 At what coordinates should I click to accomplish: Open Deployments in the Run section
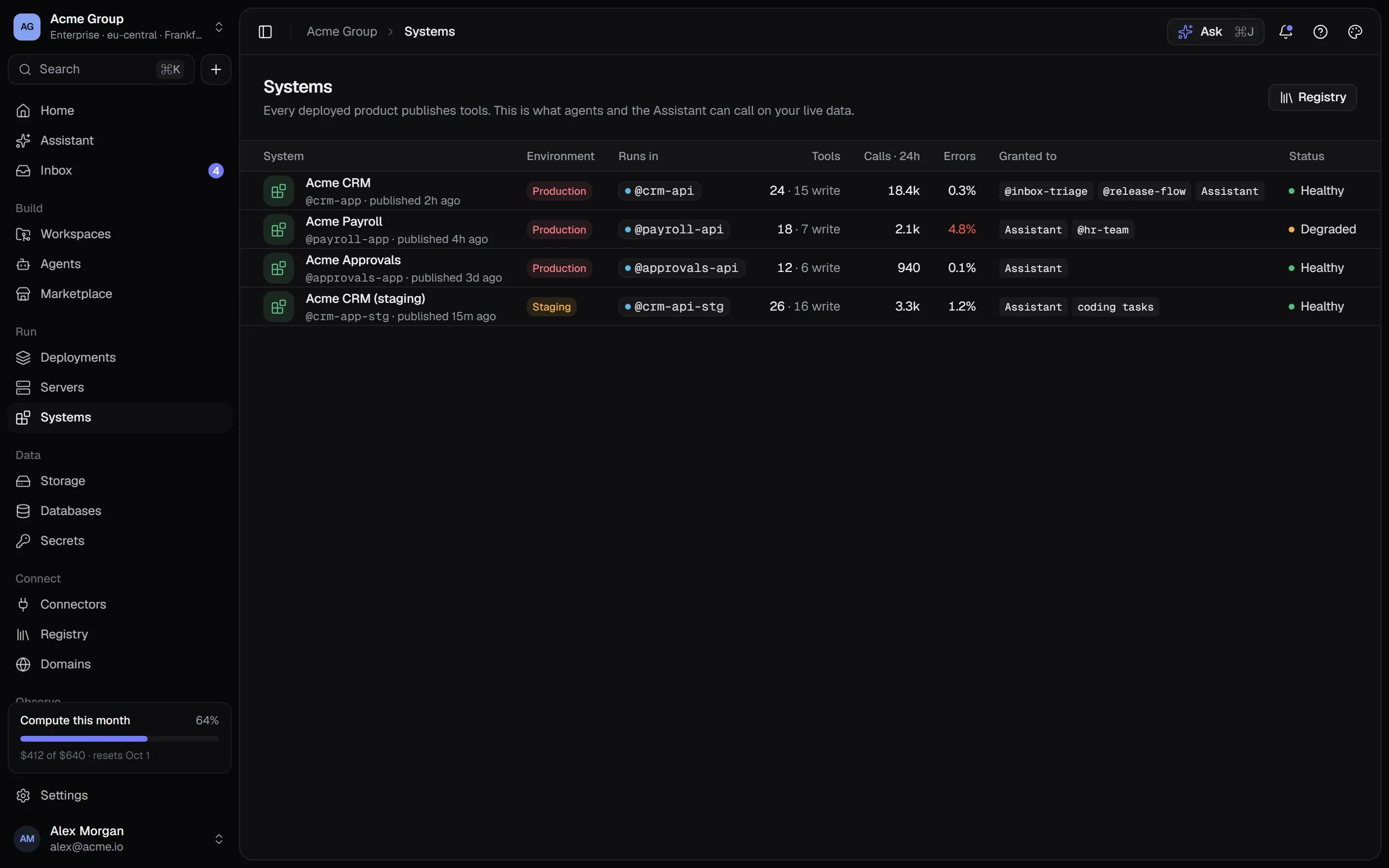click(120, 358)
